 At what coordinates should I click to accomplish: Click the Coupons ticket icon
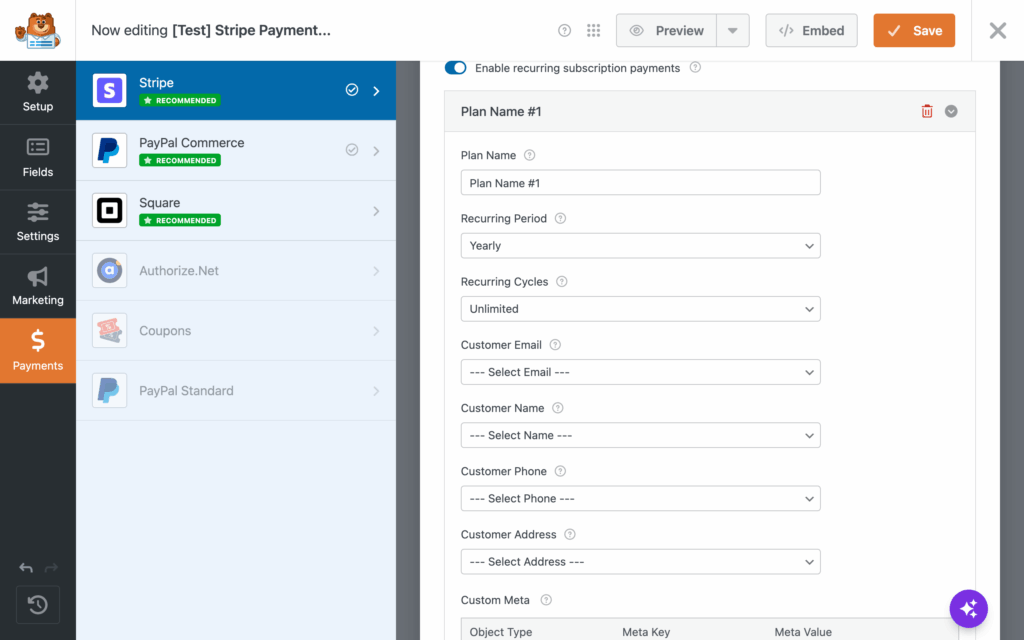tap(110, 330)
